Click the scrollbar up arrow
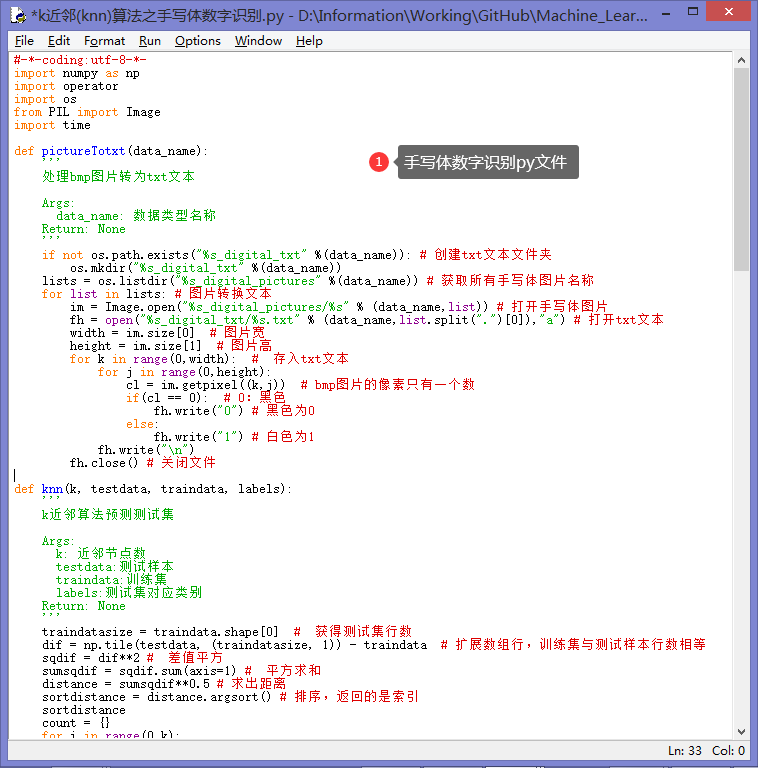Image resolution: width=758 pixels, height=768 pixels. [x=741, y=60]
